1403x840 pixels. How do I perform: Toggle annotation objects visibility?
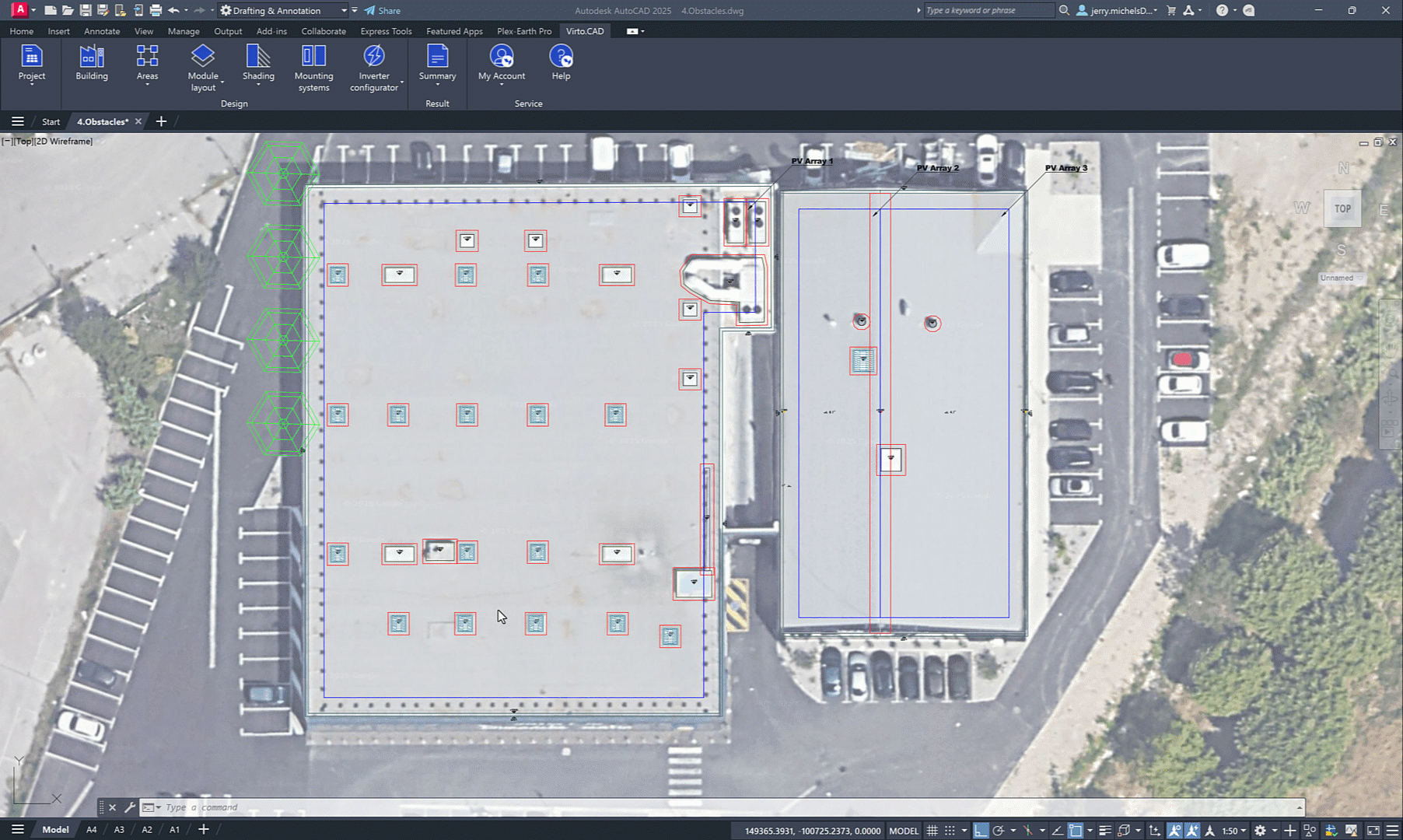[x=1174, y=830]
